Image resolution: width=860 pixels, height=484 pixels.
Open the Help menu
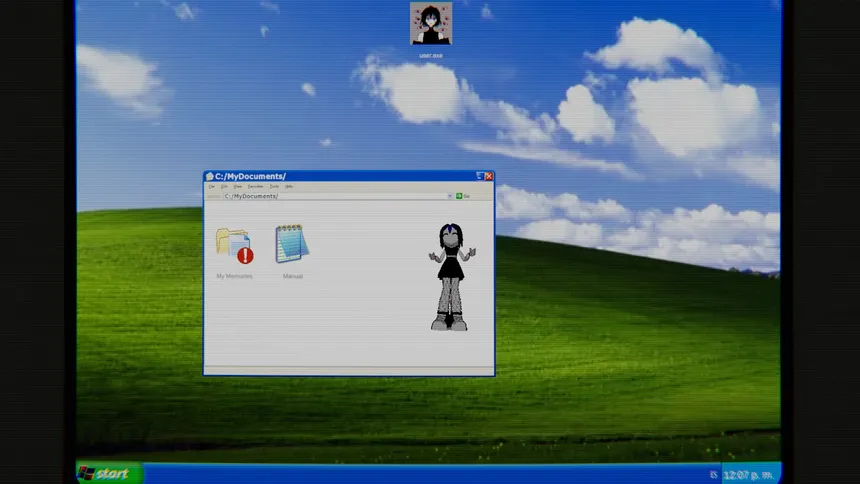tap(289, 187)
